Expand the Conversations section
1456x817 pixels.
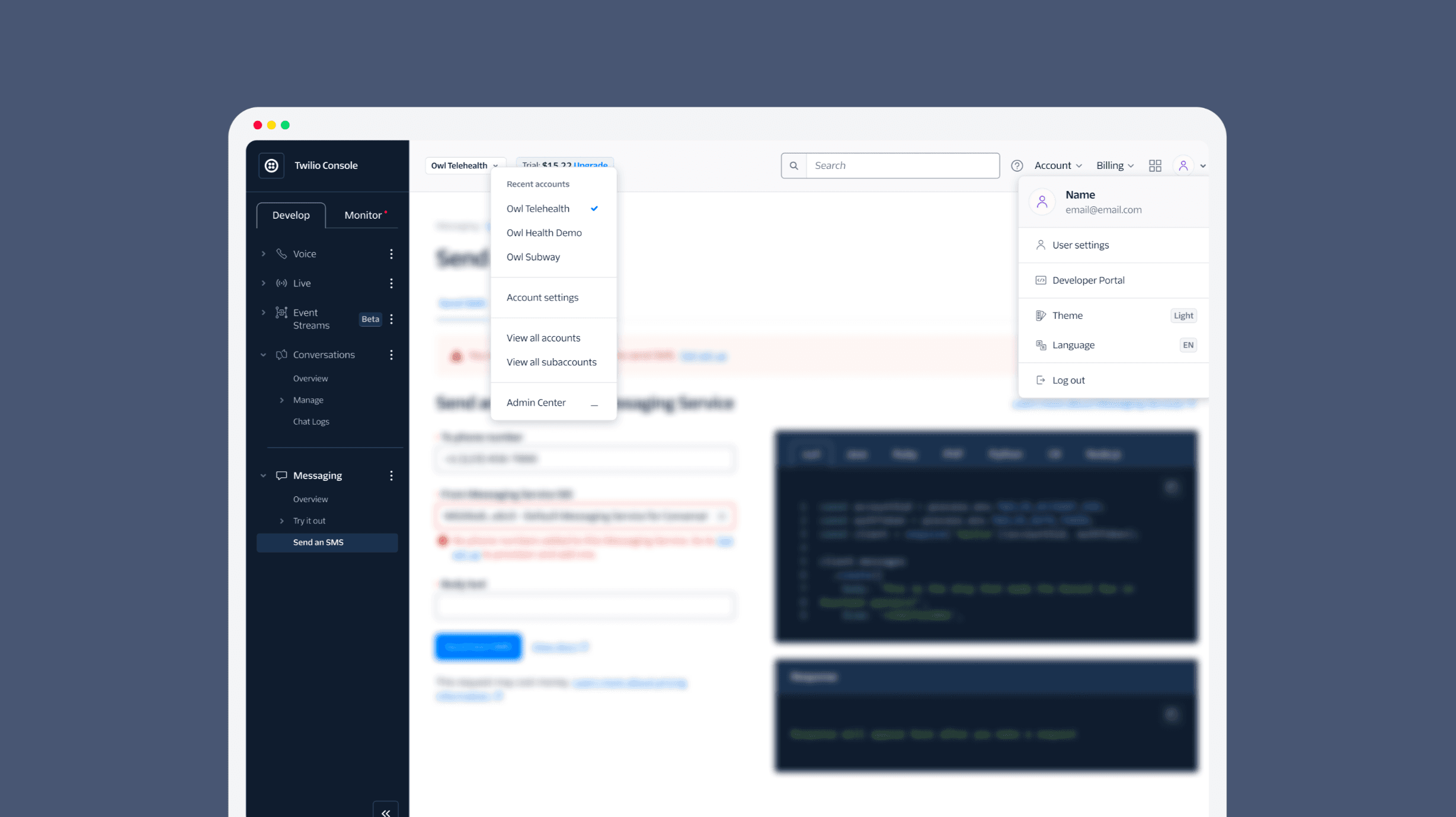point(263,354)
